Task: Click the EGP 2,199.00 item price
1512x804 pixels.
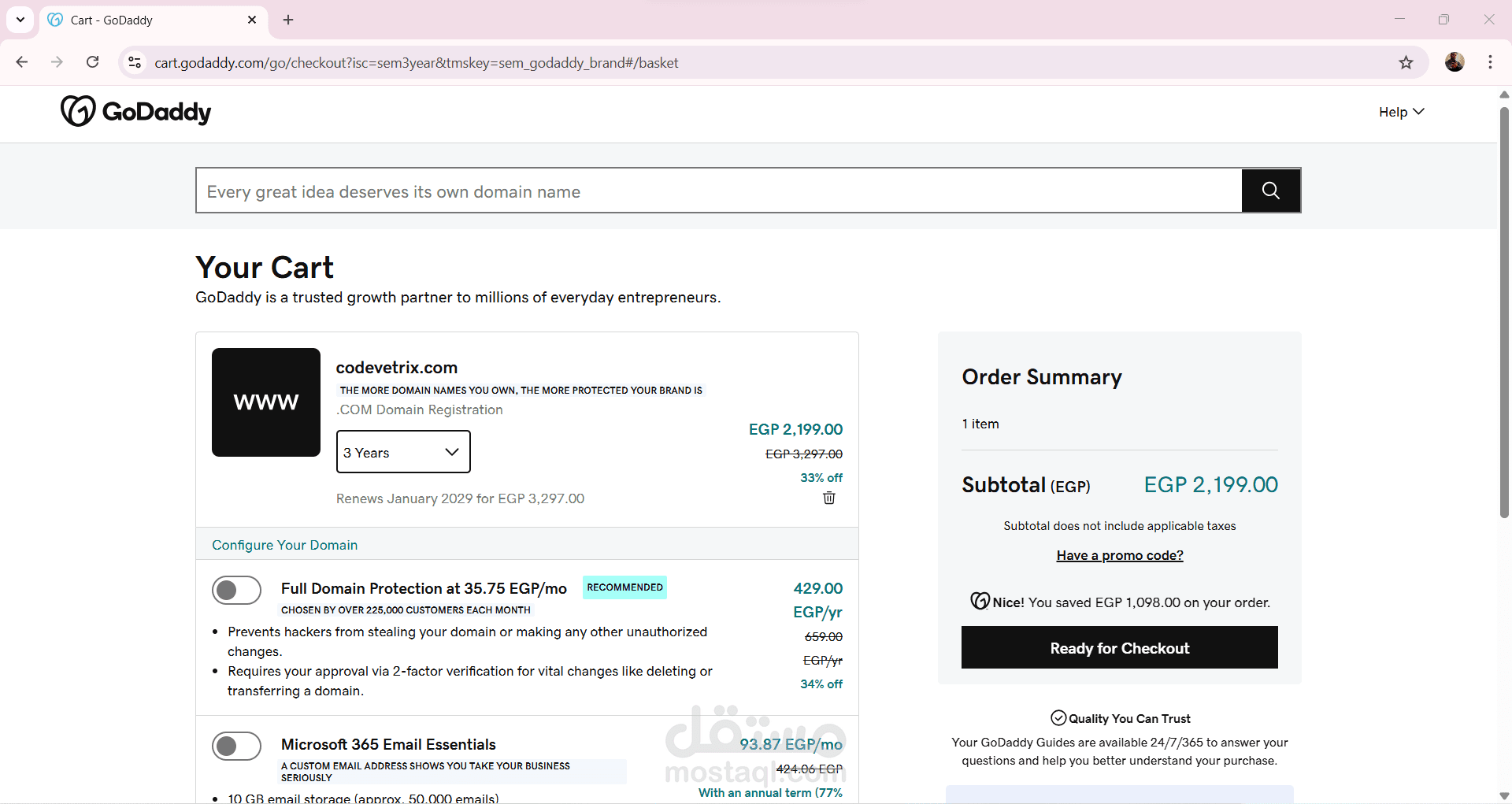Action: 795,429
